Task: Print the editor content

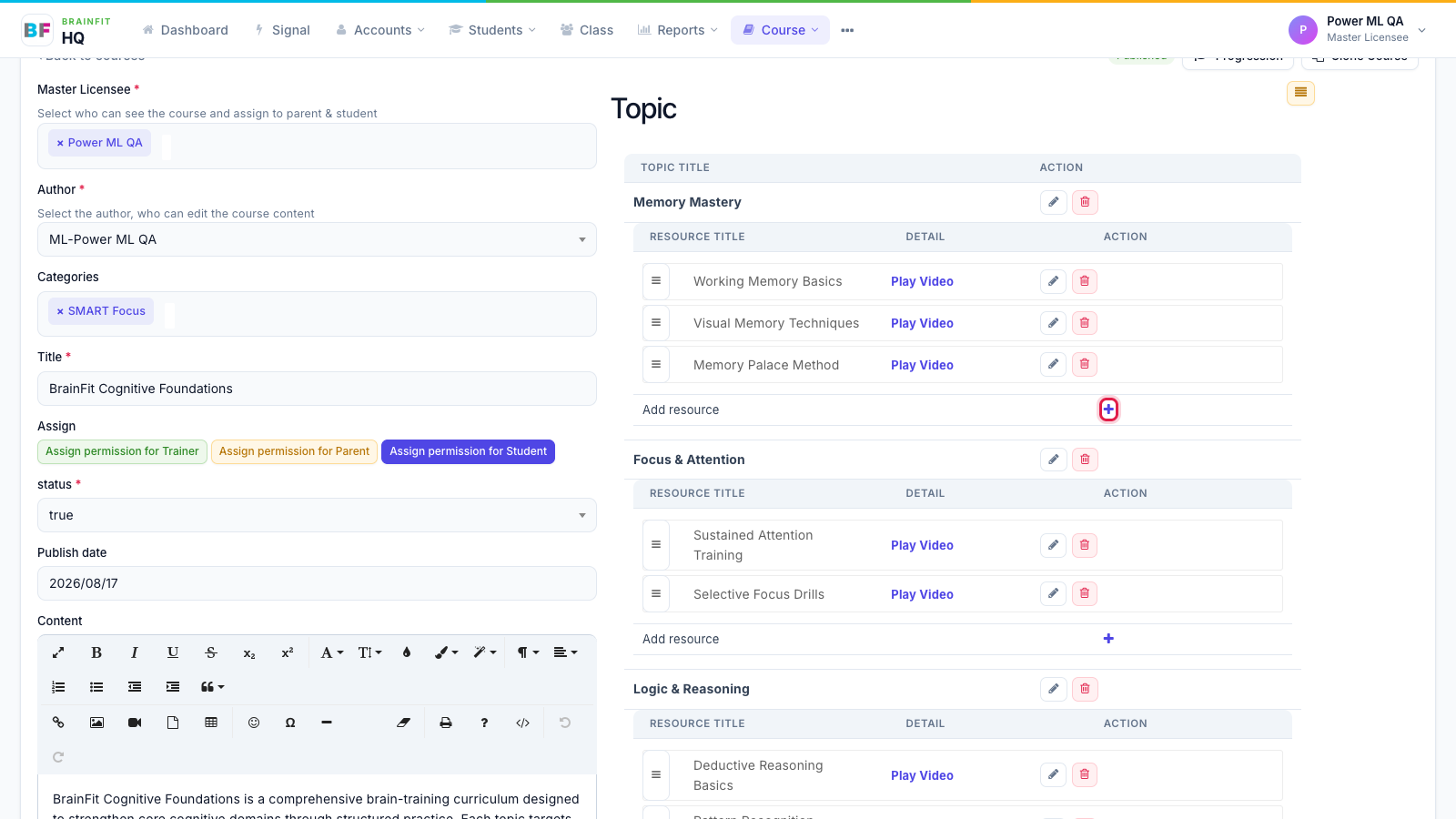Action: (446, 723)
